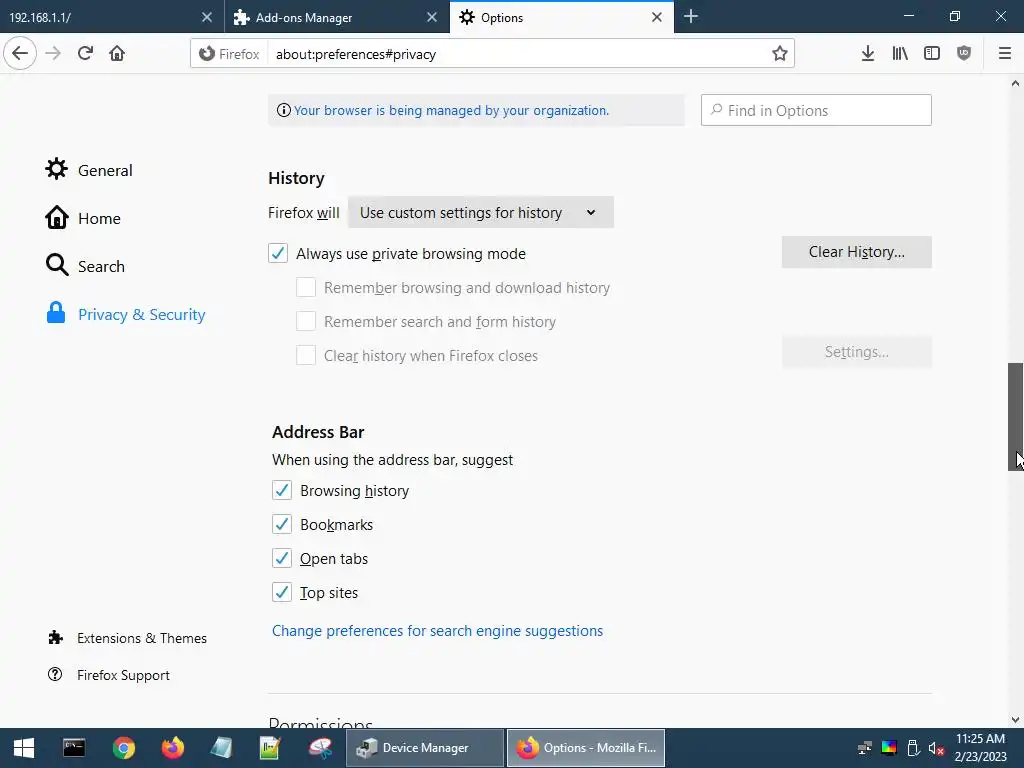Expand the Firefox will history dropdown
Viewport: 1024px width, 768px height.
pos(481,212)
